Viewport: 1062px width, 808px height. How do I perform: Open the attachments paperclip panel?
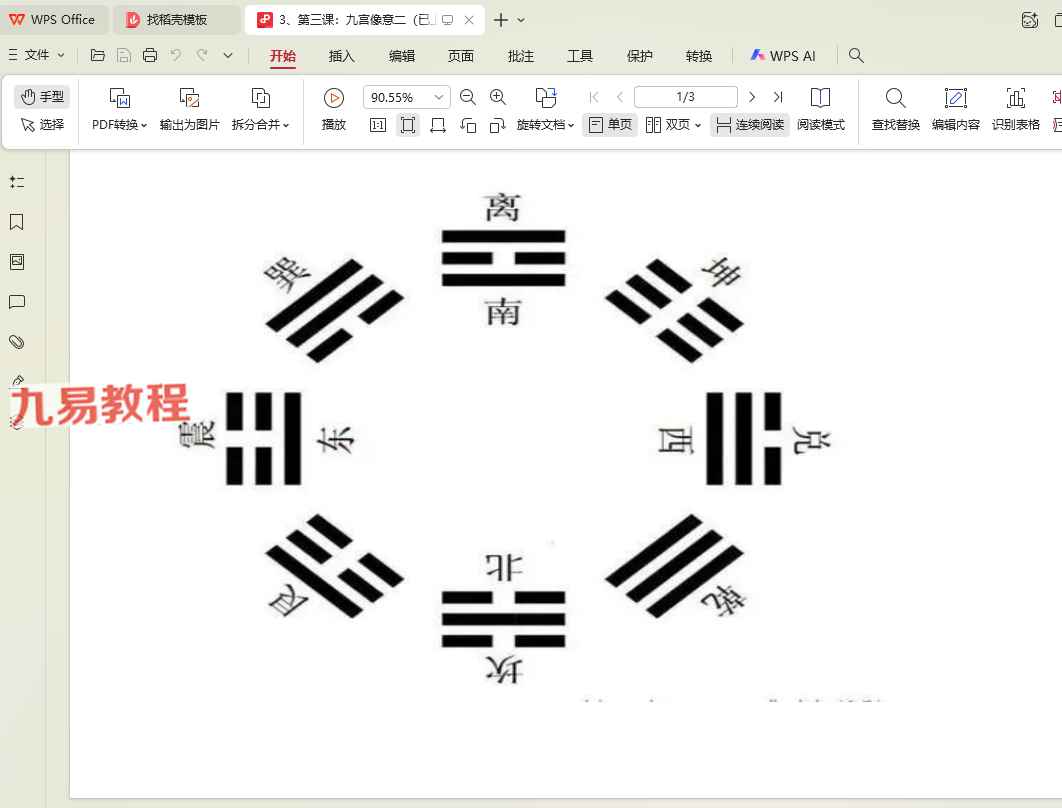point(16,342)
